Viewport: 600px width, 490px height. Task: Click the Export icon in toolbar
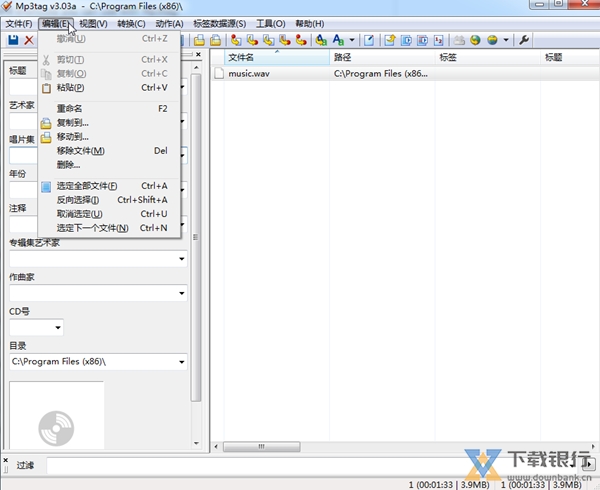[x=390, y=40]
